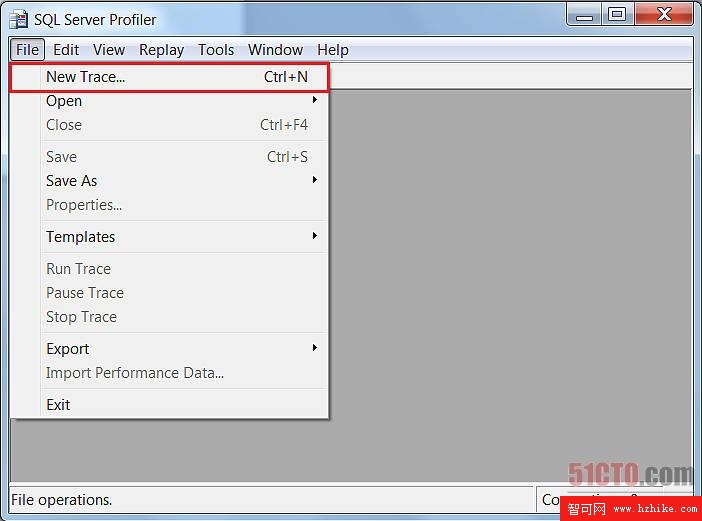
Task: Open the Edit menu
Action: (x=66, y=50)
